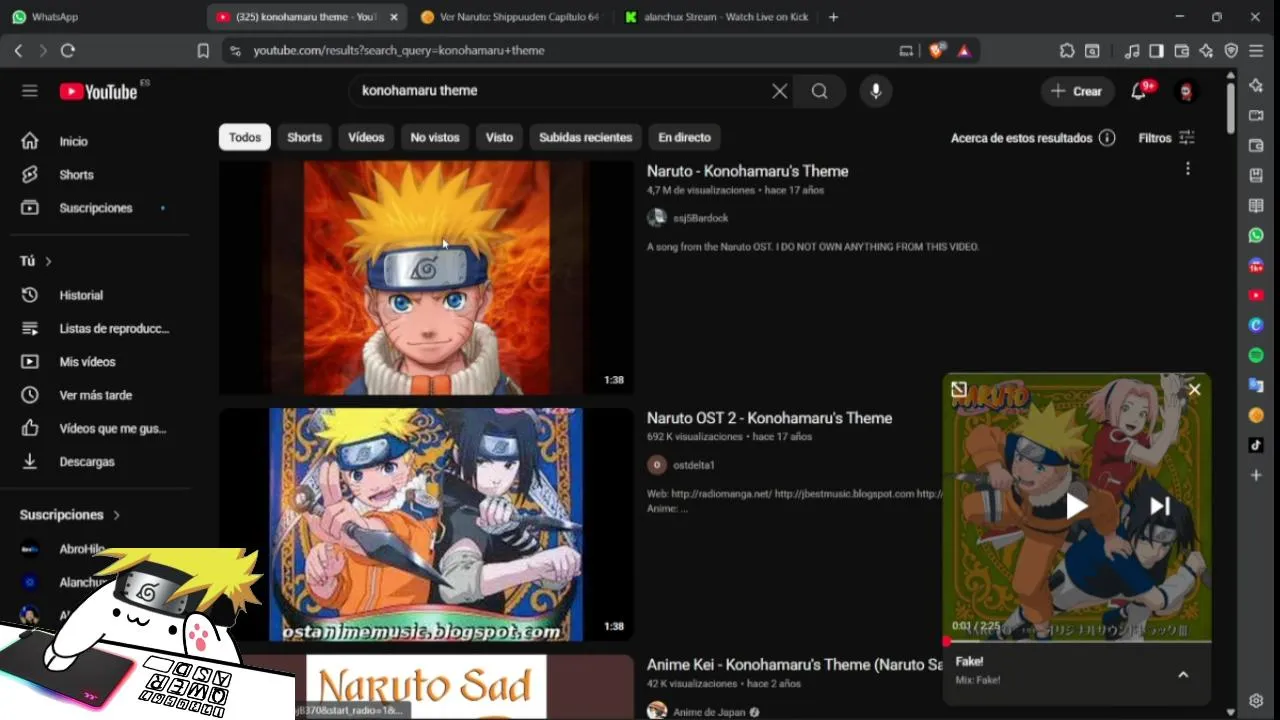Open Shorts in the left sidebar
Viewport: 1280px width, 720px height.
click(x=76, y=174)
